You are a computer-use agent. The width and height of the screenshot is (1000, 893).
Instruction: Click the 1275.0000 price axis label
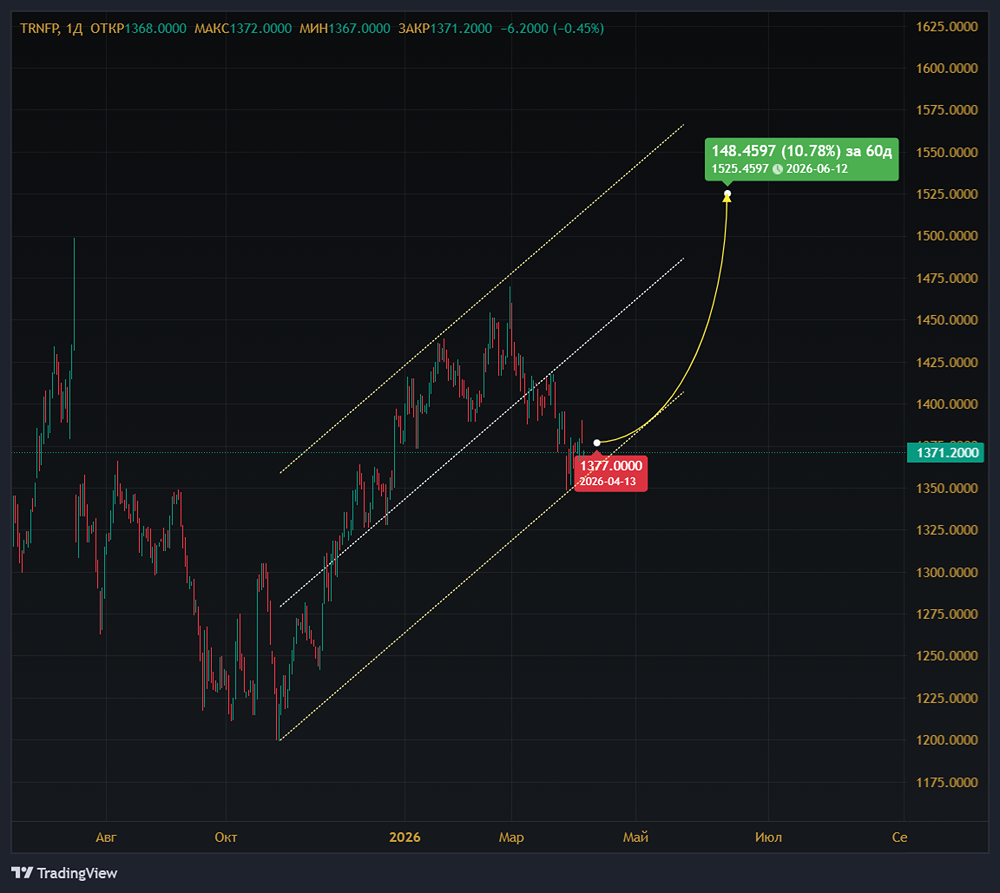click(946, 614)
